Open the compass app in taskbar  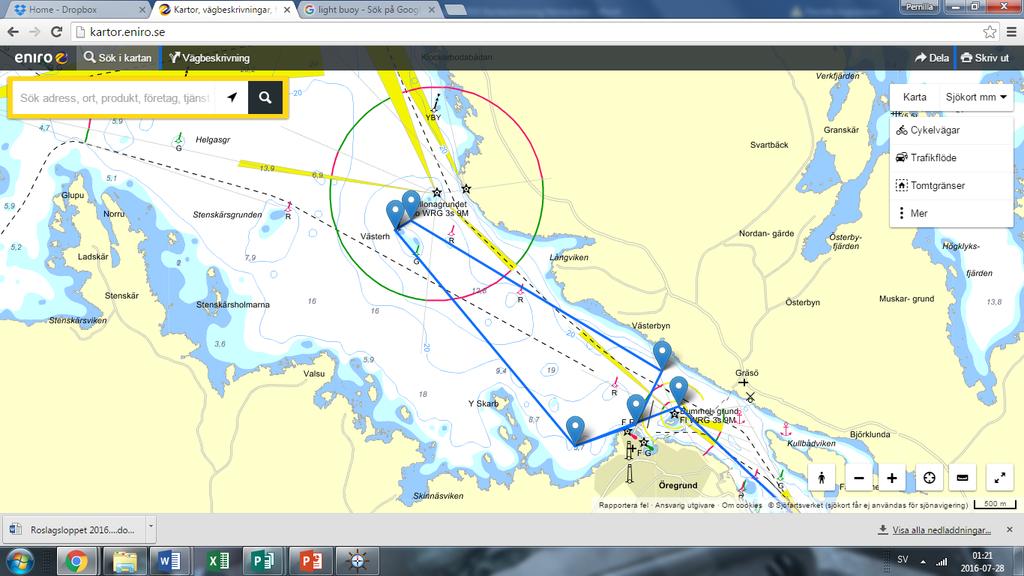click(x=357, y=562)
